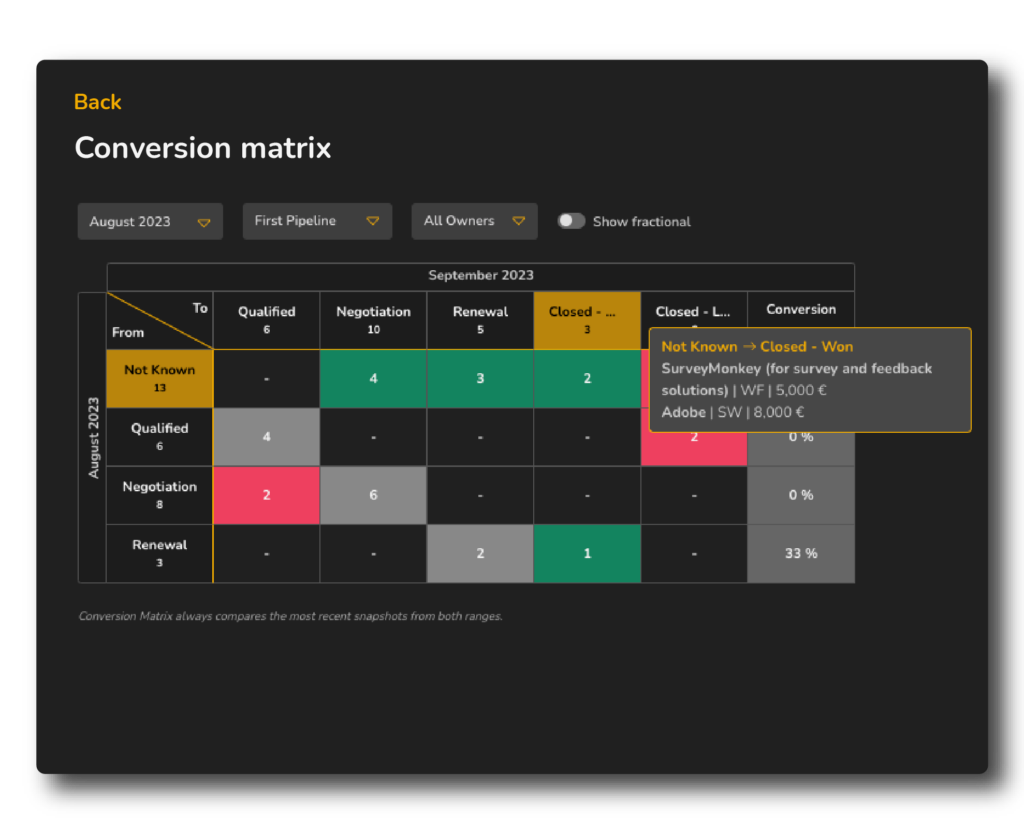
Task: Click the Conversion column header
Action: click(x=800, y=309)
